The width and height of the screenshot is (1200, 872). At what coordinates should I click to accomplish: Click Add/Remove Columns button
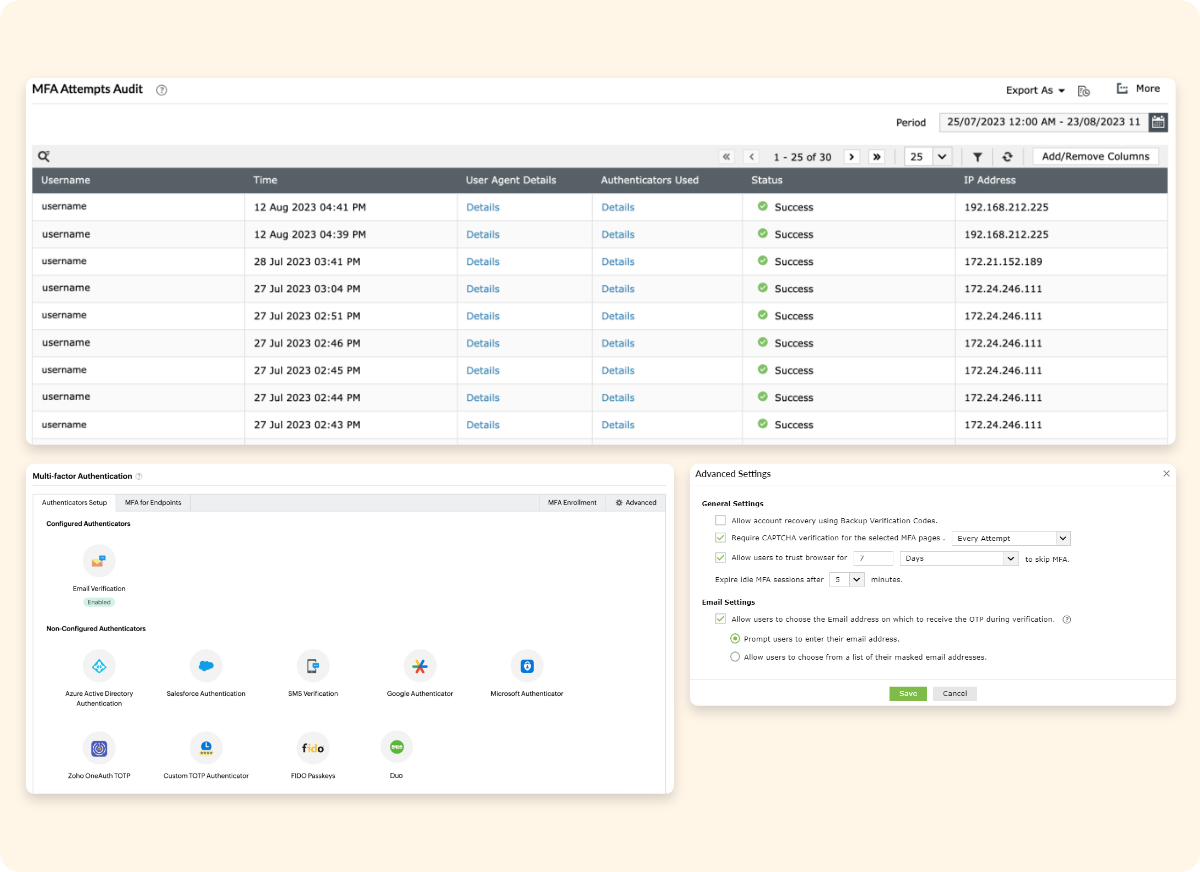pos(1096,157)
